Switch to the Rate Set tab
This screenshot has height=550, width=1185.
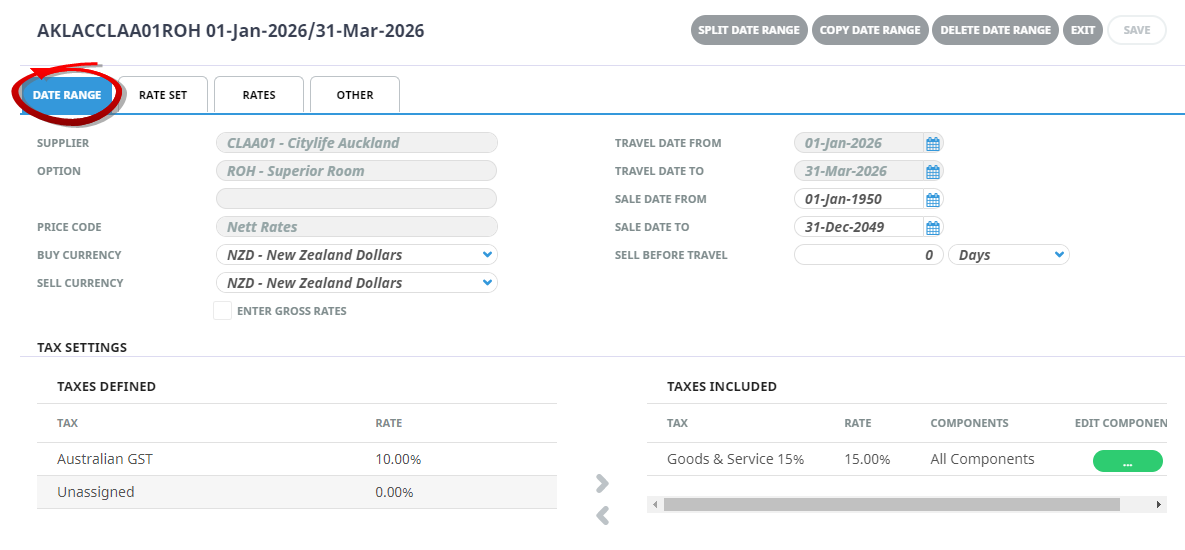(x=163, y=95)
